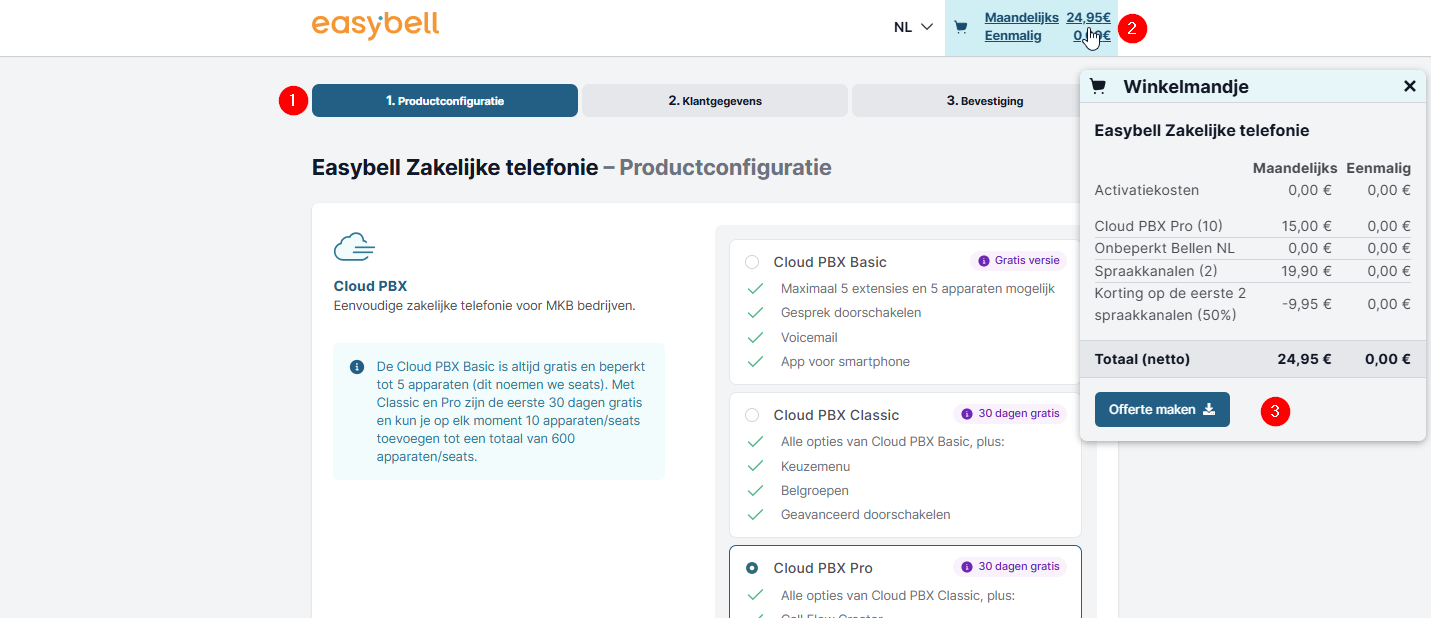Viewport: 1431px width, 618px height.
Task: Click the 24,95€ monthly amount link
Action: click(x=1088, y=17)
